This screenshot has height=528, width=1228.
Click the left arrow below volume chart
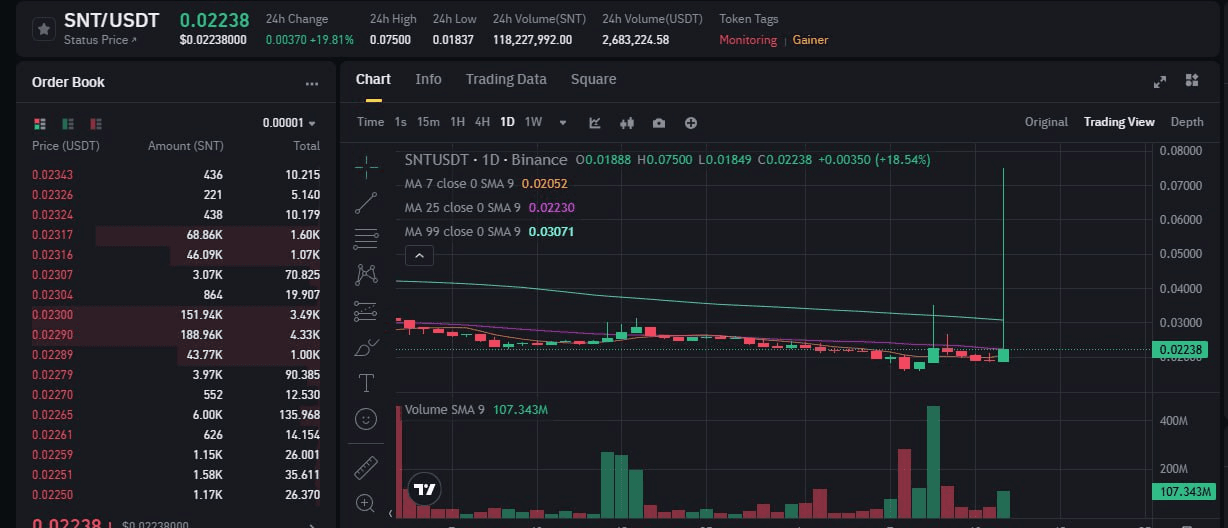click(390, 513)
